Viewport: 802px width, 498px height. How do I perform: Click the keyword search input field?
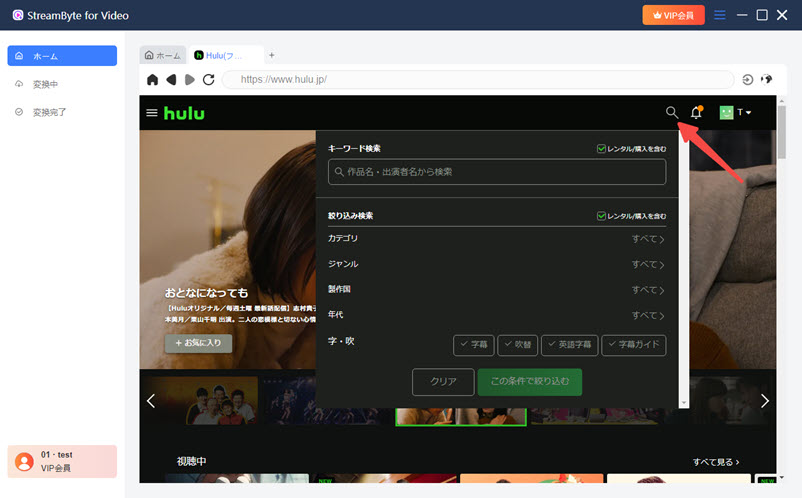pyautogui.click(x=497, y=172)
